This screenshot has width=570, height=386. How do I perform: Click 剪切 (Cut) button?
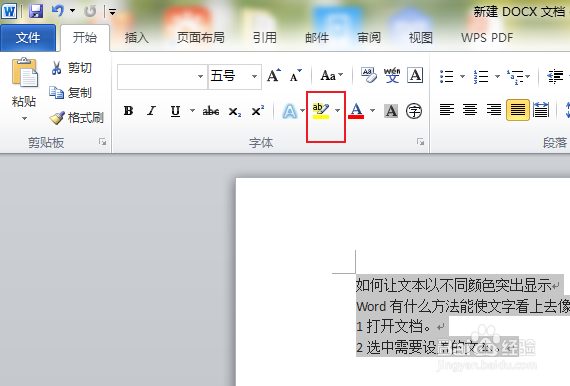[x=71, y=68]
